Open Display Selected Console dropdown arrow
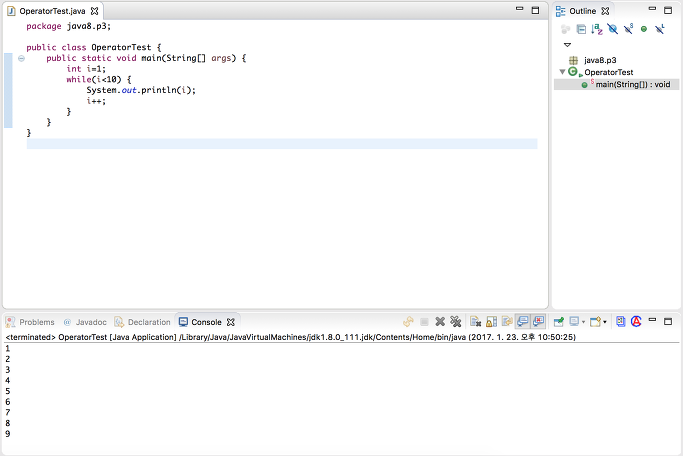 (x=584, y=322)
